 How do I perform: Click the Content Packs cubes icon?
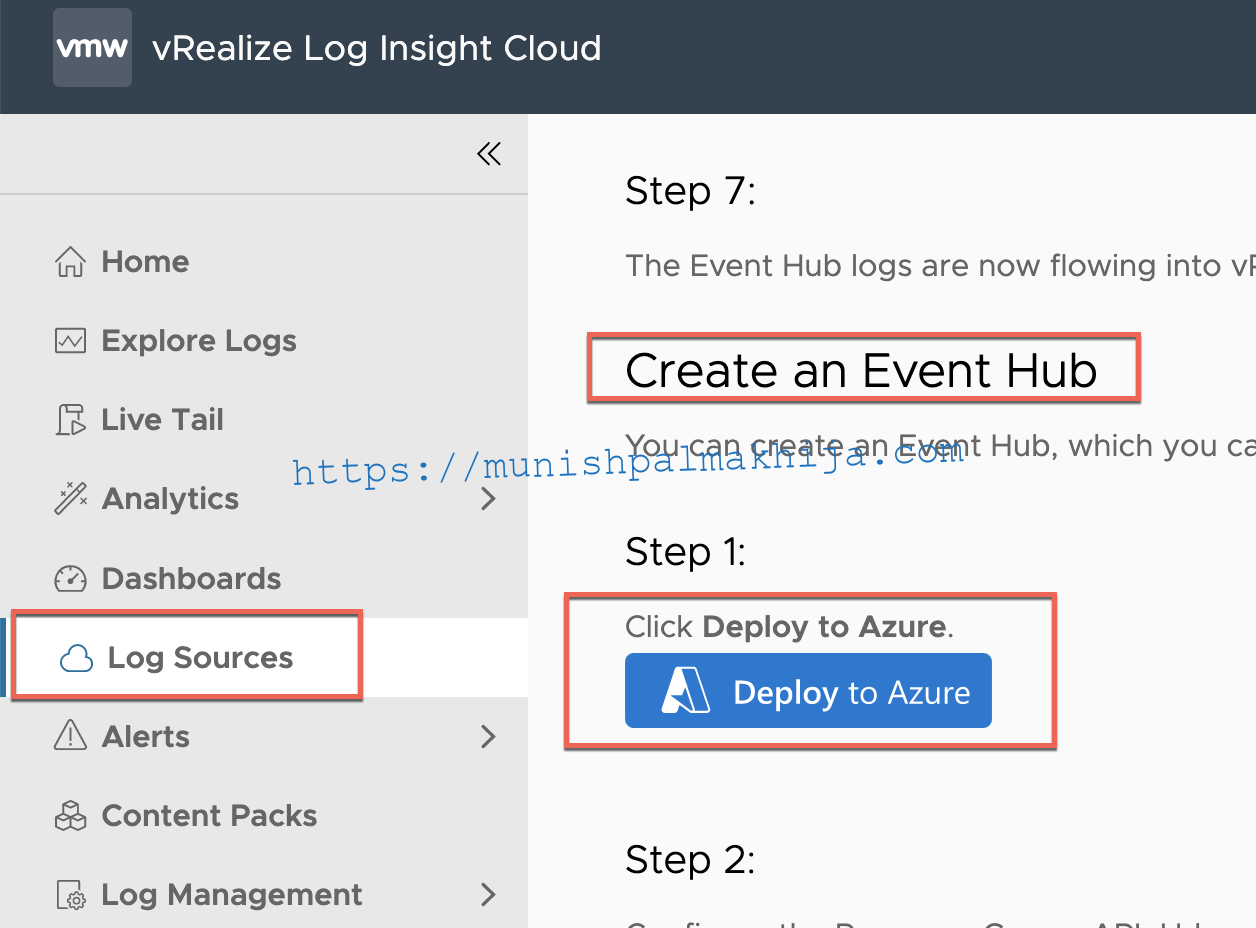pyautogui.click(x=70, y=815)
